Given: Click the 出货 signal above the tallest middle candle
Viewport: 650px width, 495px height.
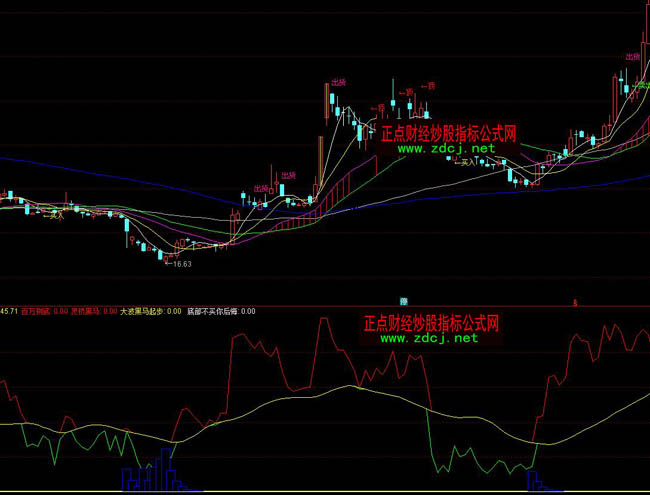Looking at the screenshot, I should (x=338, y=84).
